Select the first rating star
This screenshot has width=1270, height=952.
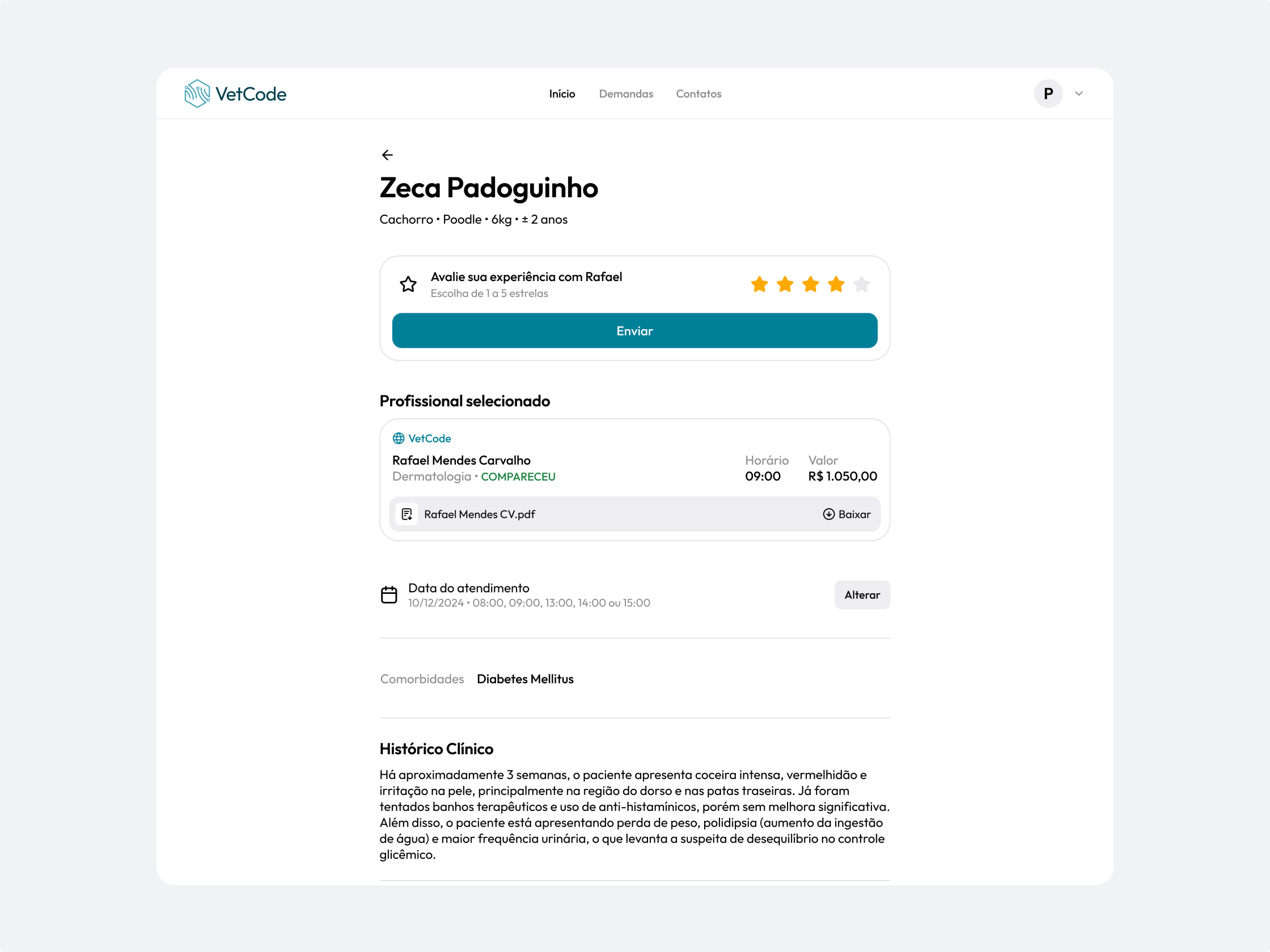pyautogui.click(x=759, y=284)
